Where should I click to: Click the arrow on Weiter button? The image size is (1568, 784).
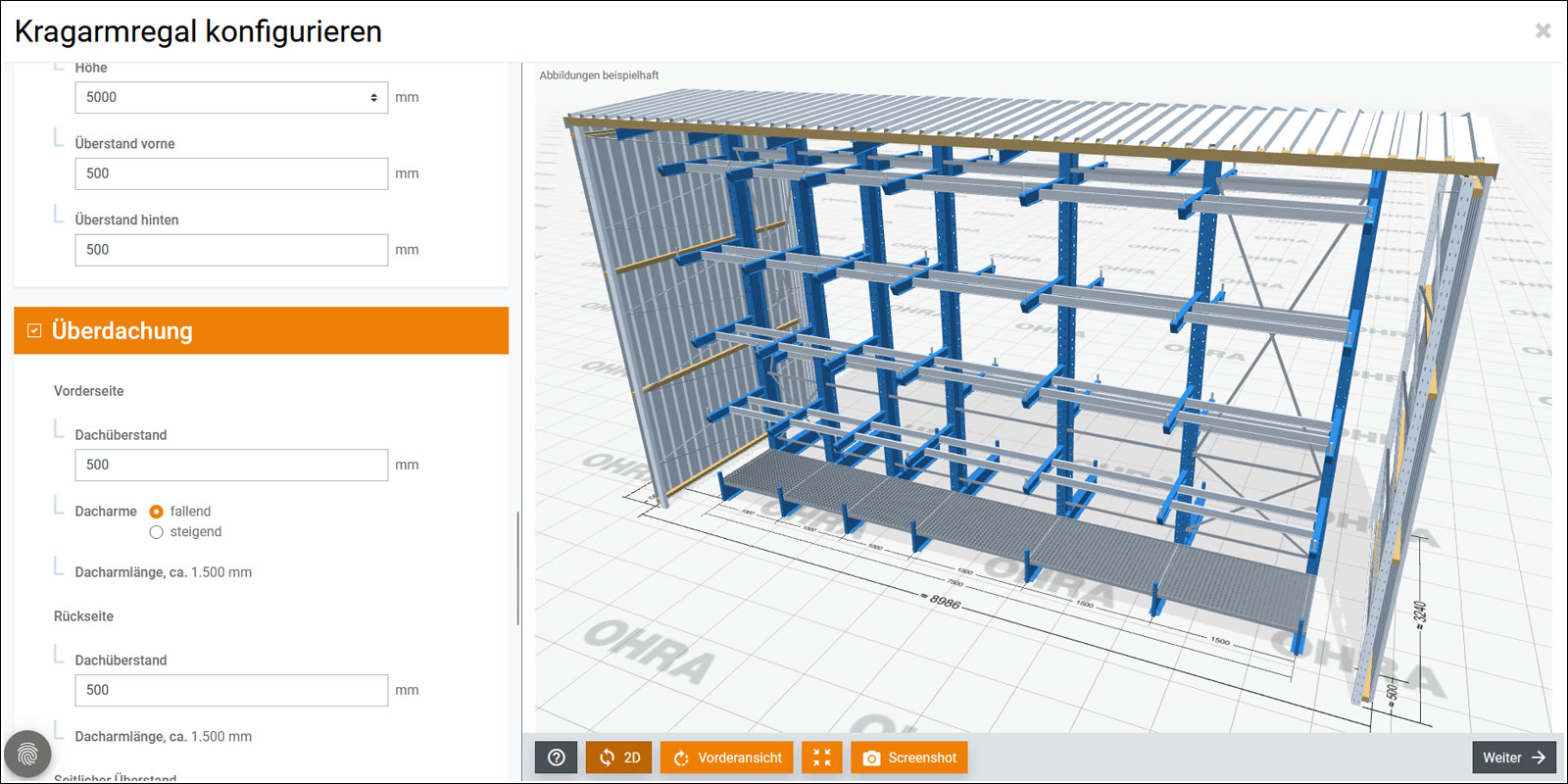[x=1539, y=758]
